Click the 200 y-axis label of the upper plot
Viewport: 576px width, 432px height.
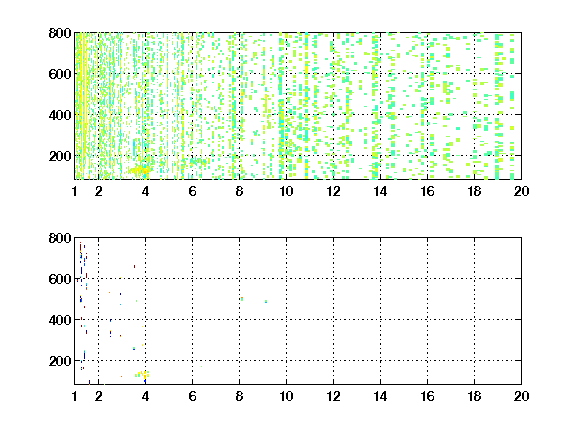60,156
